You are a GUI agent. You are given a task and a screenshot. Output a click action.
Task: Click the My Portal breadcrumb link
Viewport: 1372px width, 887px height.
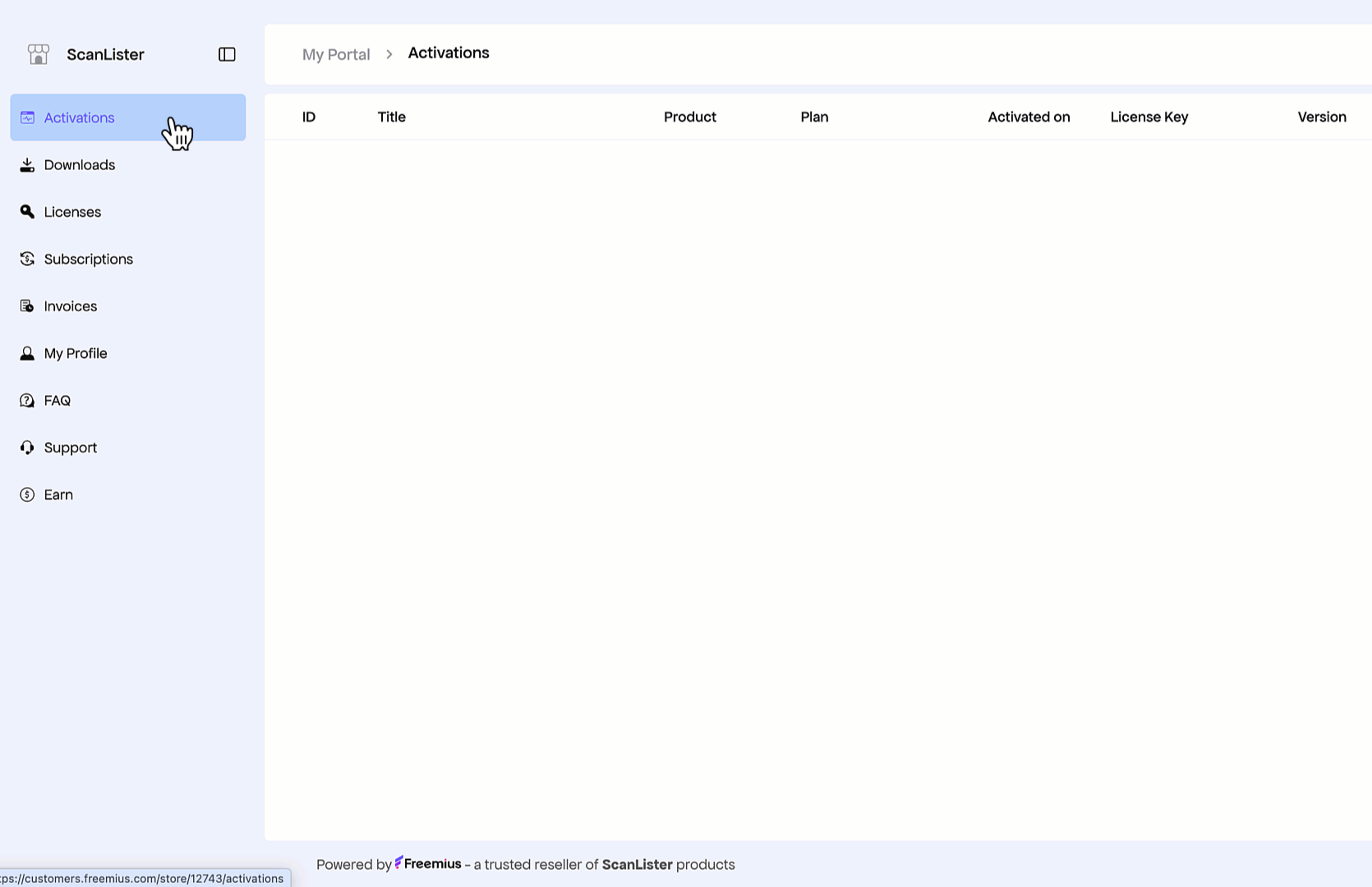[x=336, y=54]
